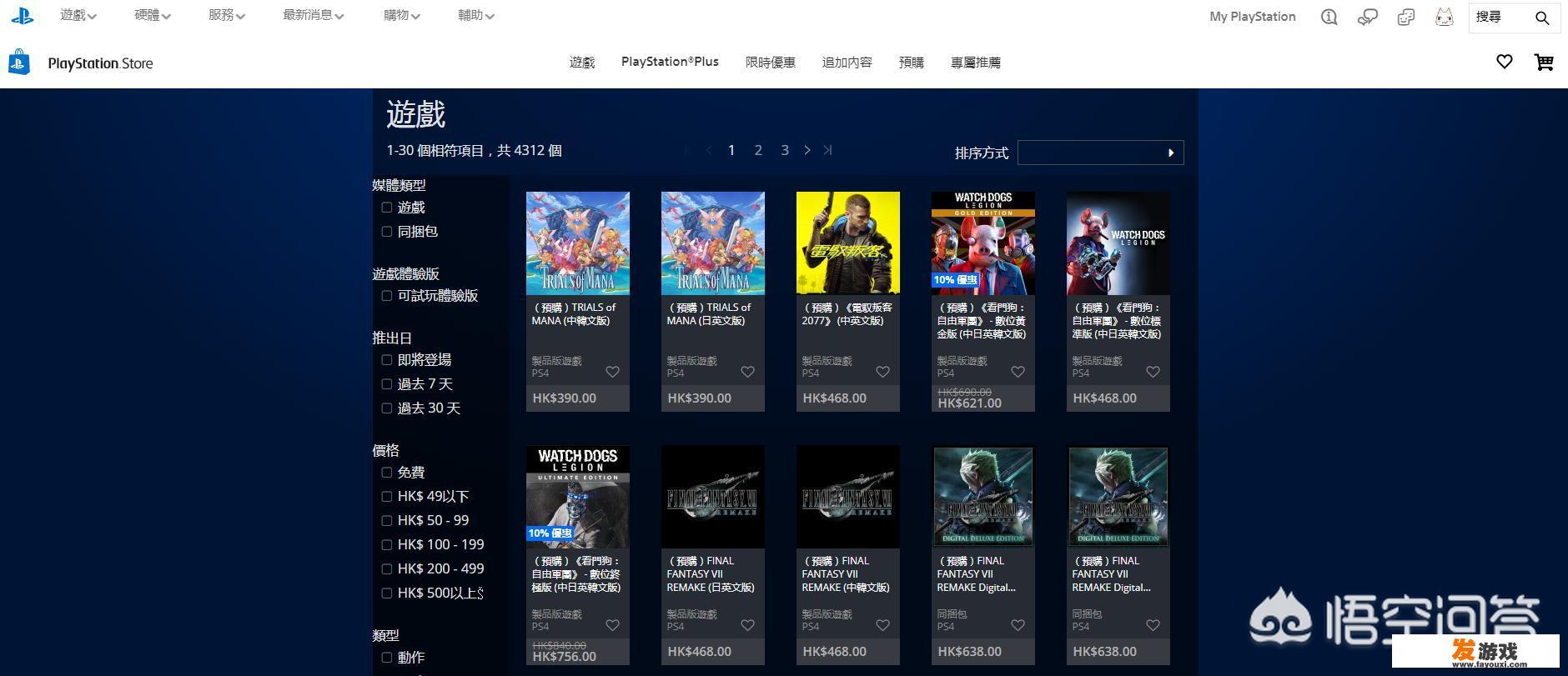Add FINAL FANTASY VII REMAKE (中韓文版) to wishlist
Image resolution: width=1568 pixels, height=676 pixels.
click(x=882, y=625)
